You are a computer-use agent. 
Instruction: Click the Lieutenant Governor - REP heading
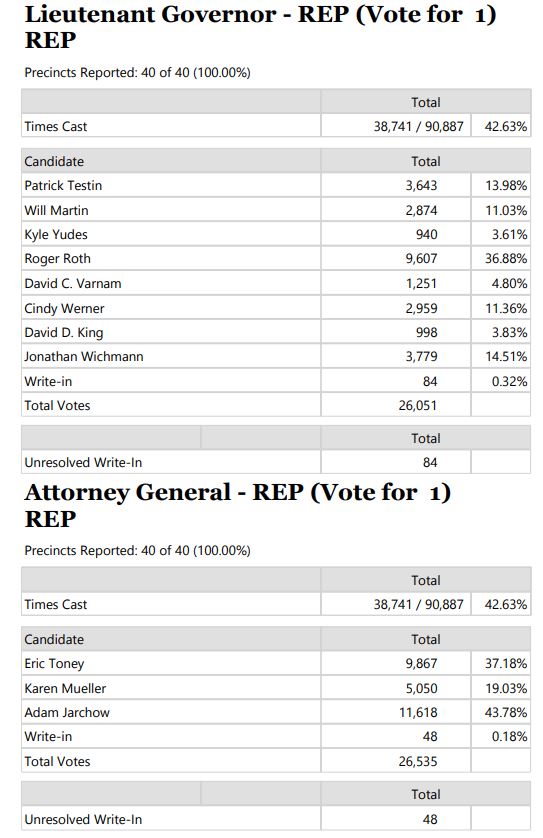(260, 27)
